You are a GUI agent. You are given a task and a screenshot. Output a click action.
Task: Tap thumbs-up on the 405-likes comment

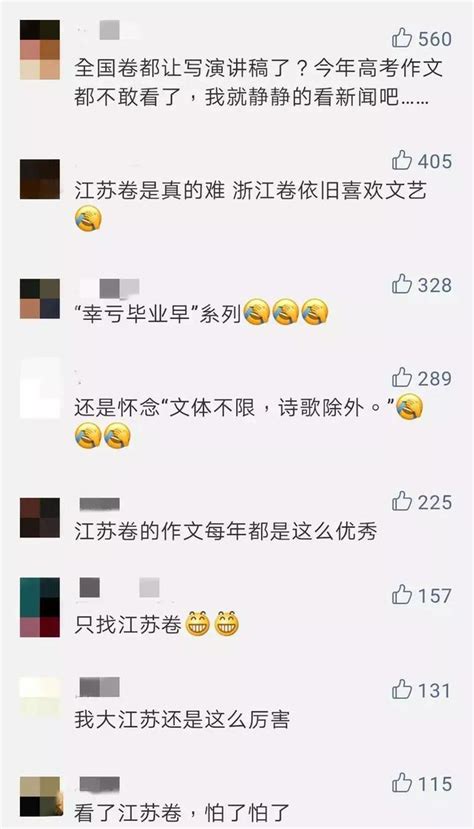pos(402,160)
